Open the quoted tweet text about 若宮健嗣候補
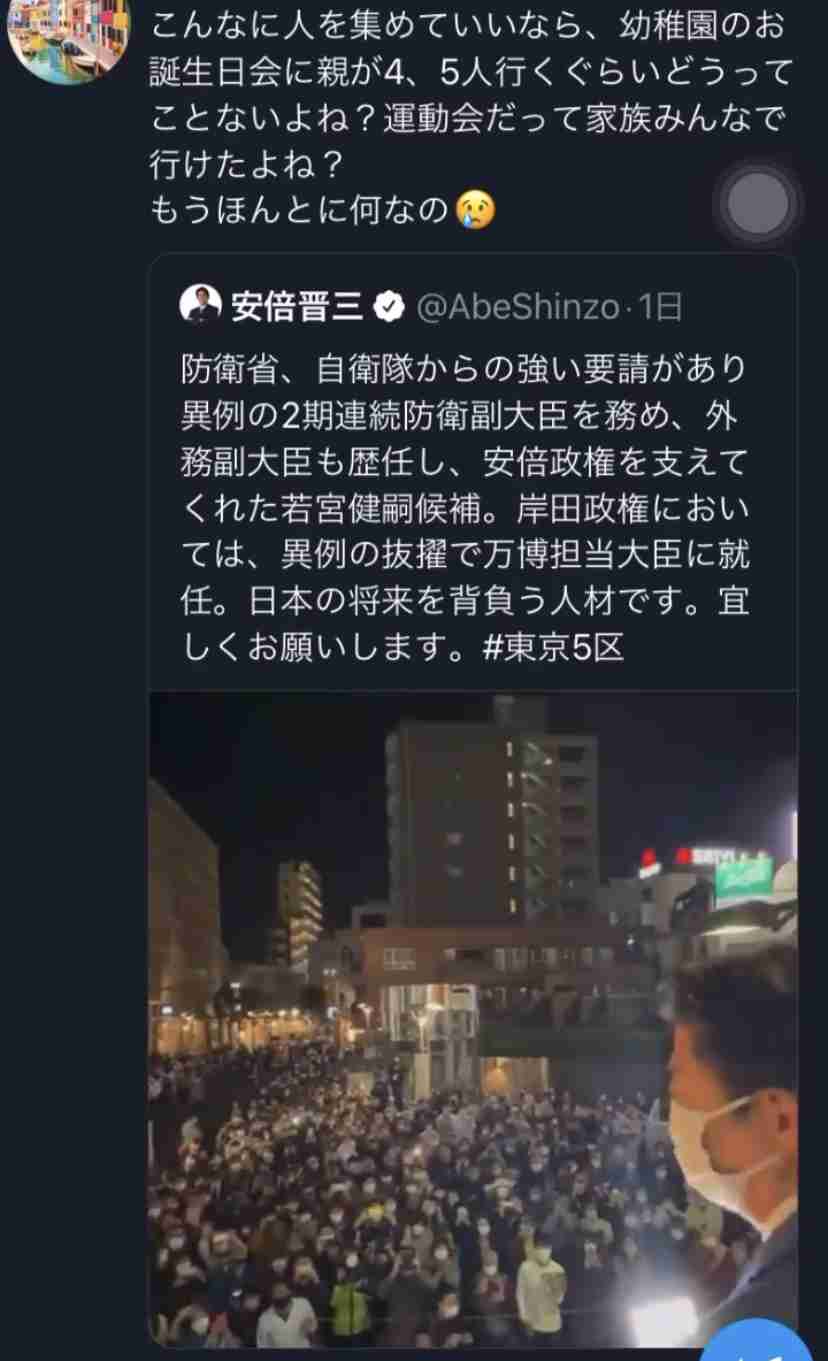 [x=465, y=508]
